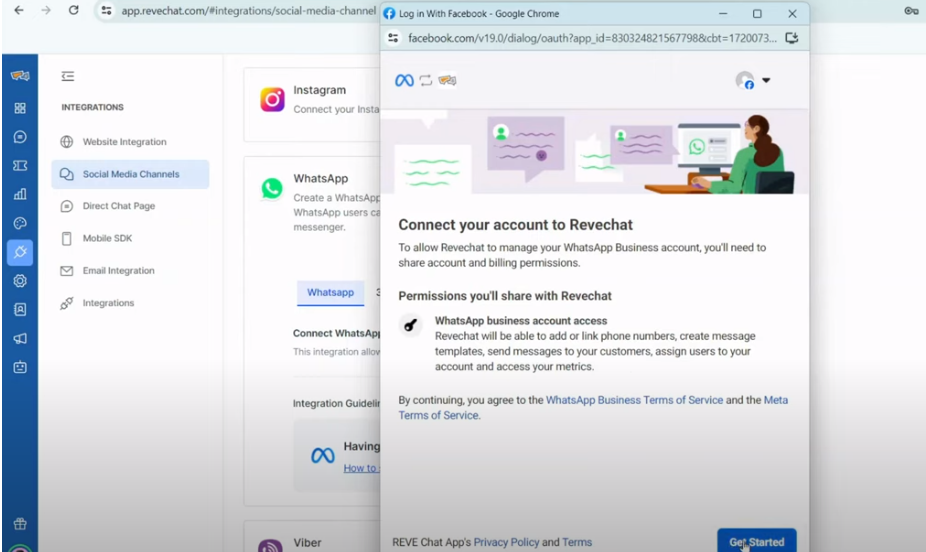Click the 'Permissions you'll share with Revechat' heading

[505, 296]
